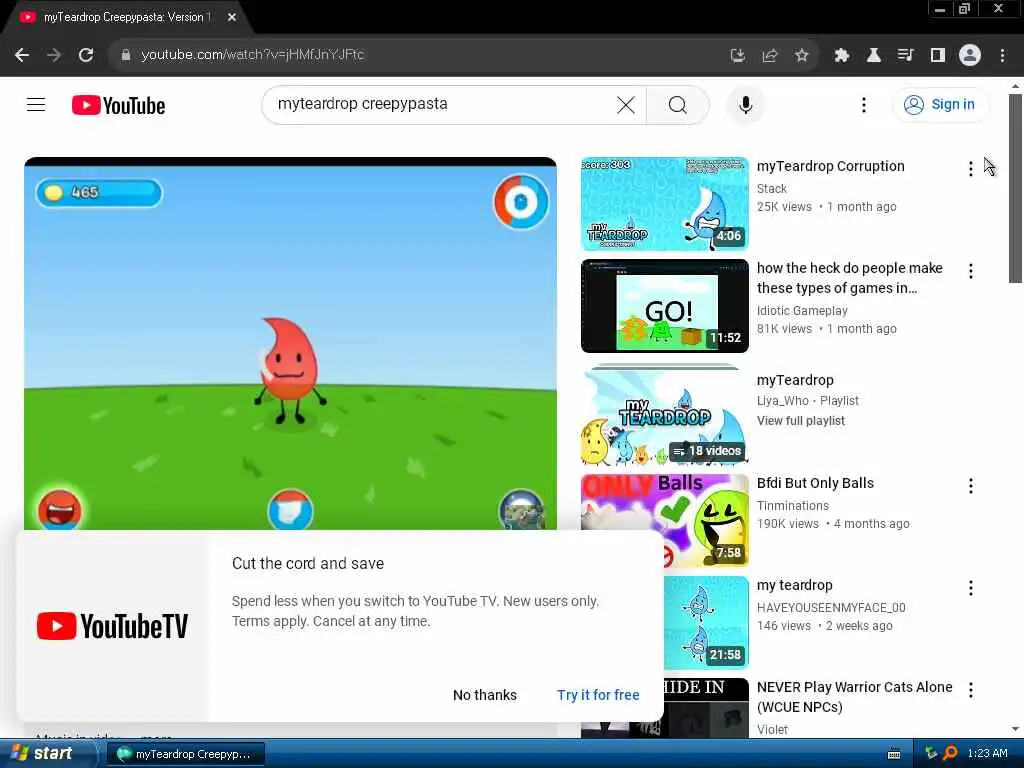Click the video player area
The width and height of the screenshot is (1024, 768).
pos(291,344)
